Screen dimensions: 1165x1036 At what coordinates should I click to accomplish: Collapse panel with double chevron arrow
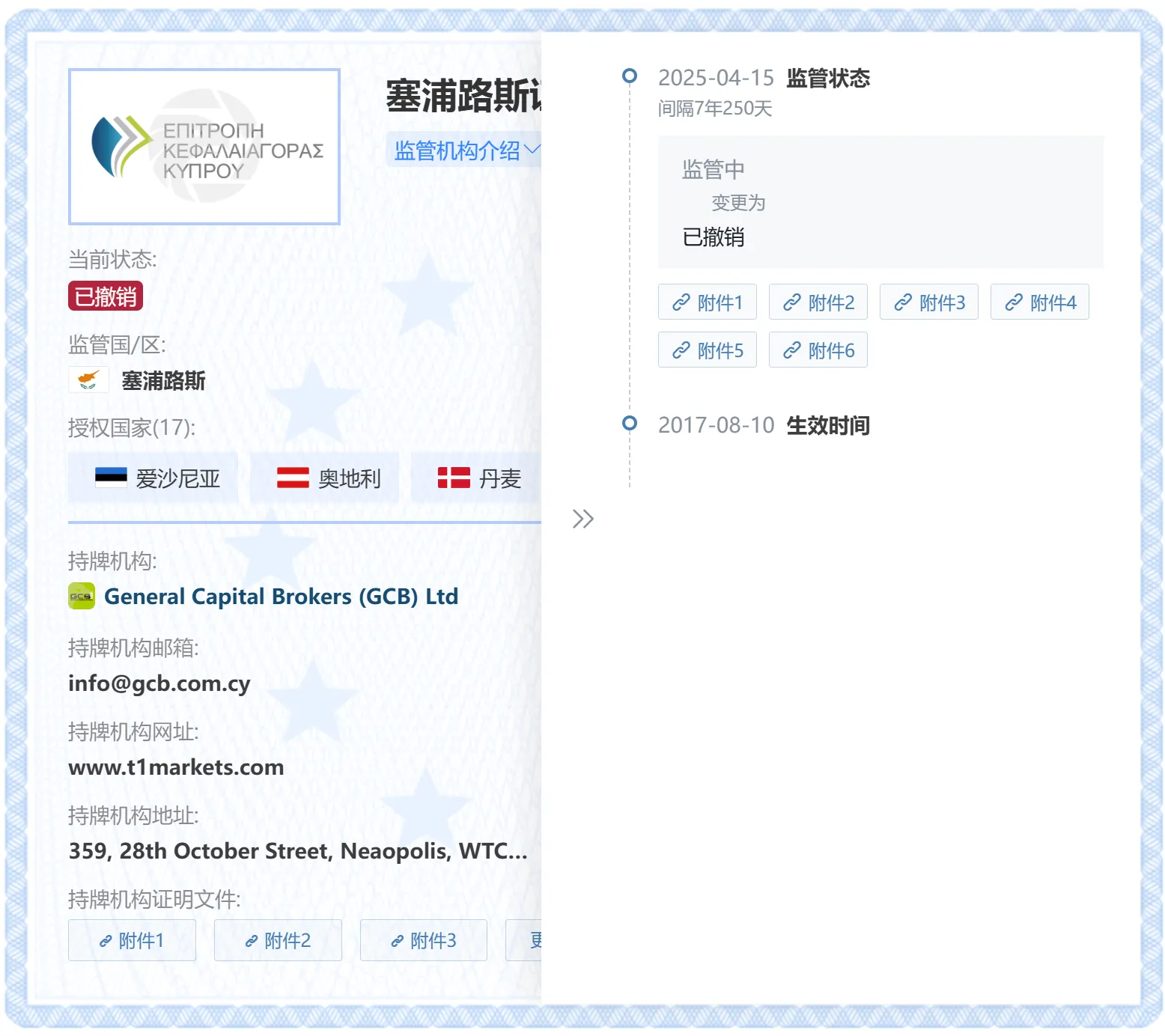pyautogui.click(x=582, y=519)
